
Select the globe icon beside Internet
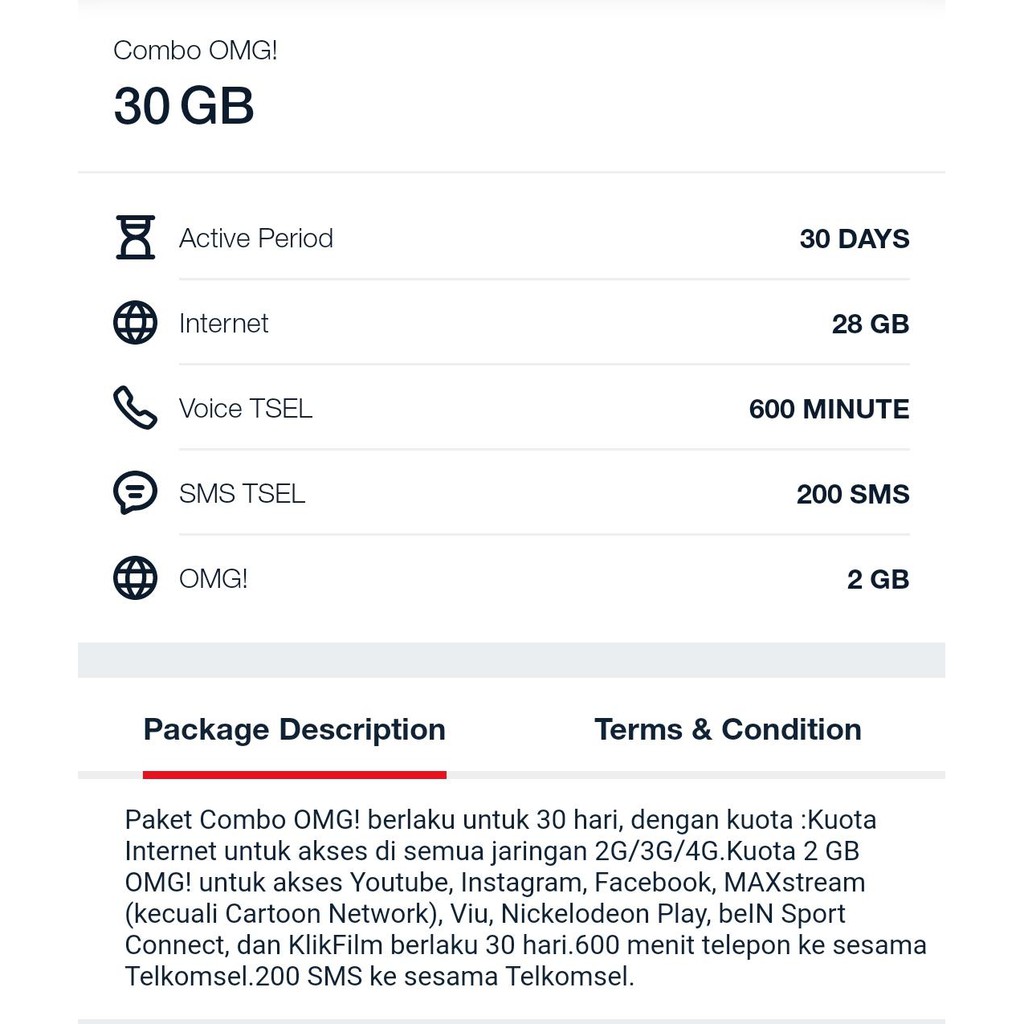coord(135,323)
